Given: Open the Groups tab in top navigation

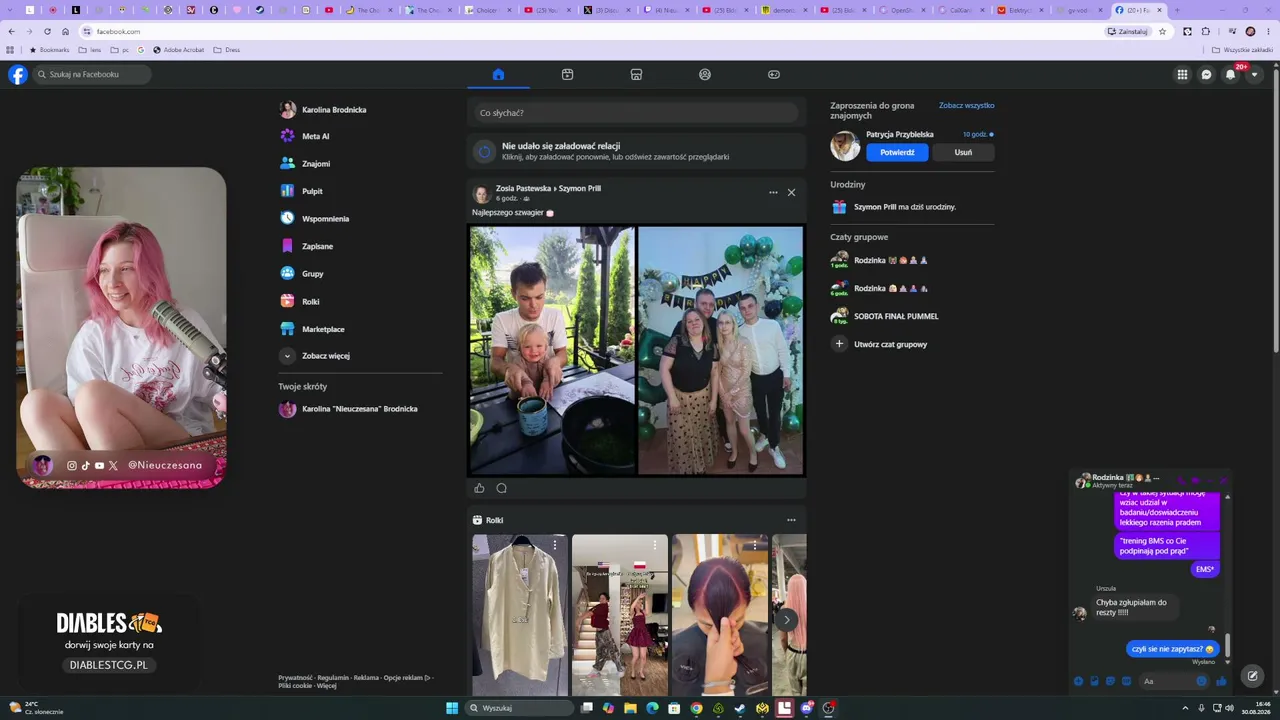Looking at the screenshot, I should (705, 74).
